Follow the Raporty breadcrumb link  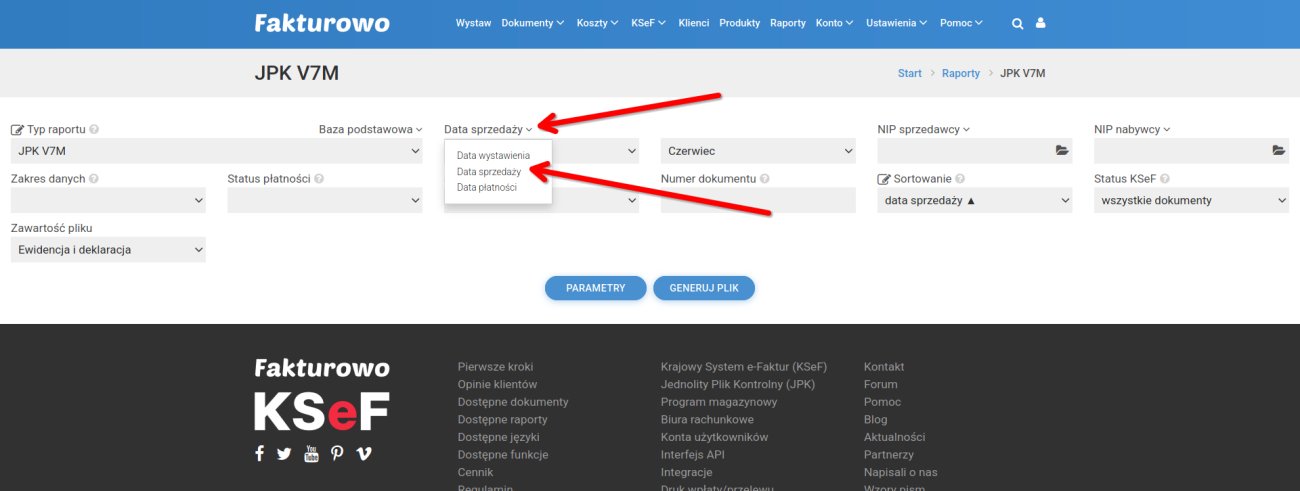coord(961,73)
